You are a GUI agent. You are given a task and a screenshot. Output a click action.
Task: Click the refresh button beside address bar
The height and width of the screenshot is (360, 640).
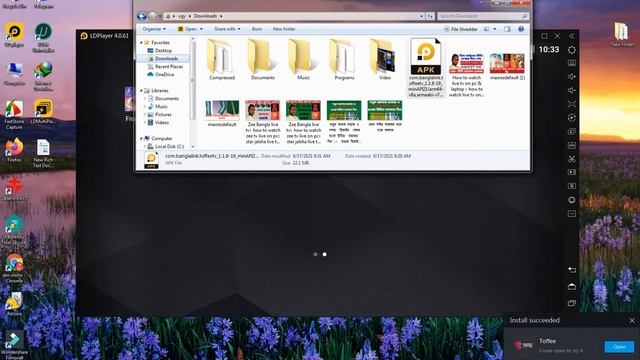tap(430, 16)
